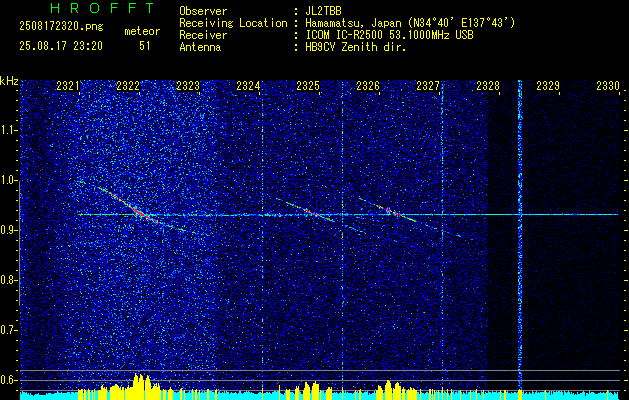The width and height of the screenshot is (629, 400).
Task: Click the meteor count 51
Action: point(144,46)
